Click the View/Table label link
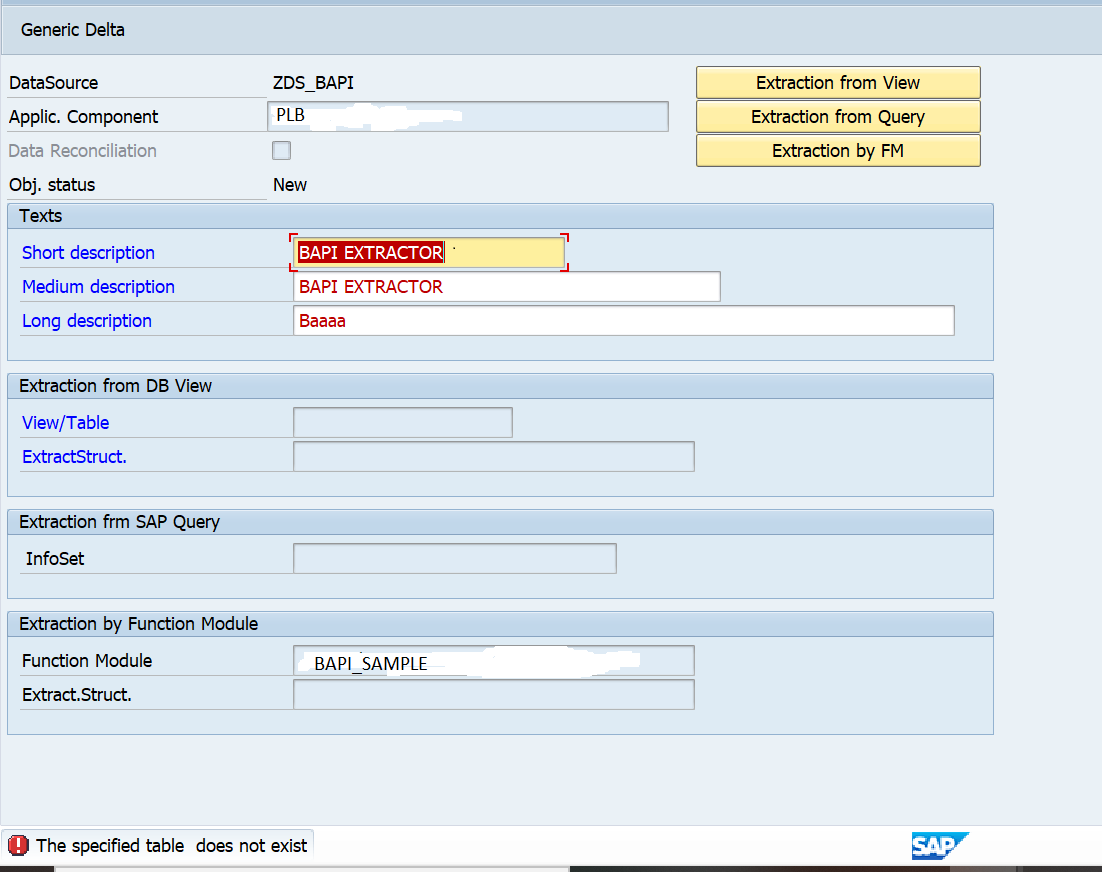 [x=65, y=423]
